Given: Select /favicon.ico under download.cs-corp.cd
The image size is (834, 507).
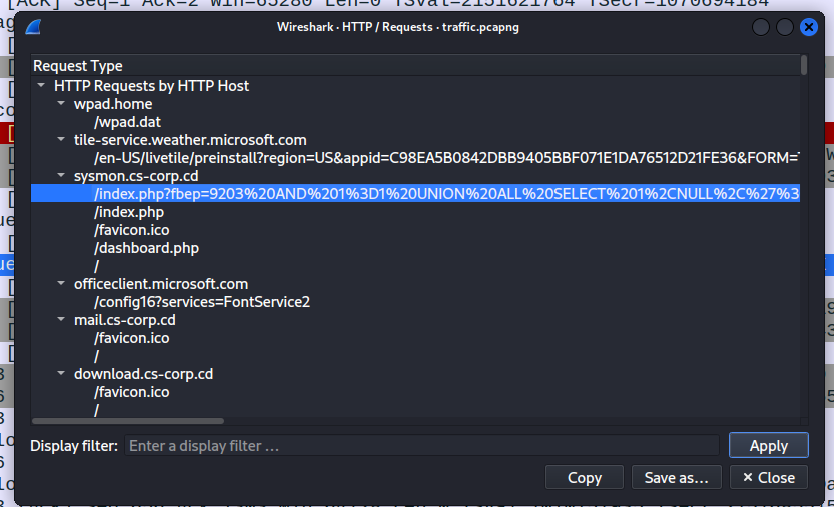Looking at the screenshot, I should (415, 392).
